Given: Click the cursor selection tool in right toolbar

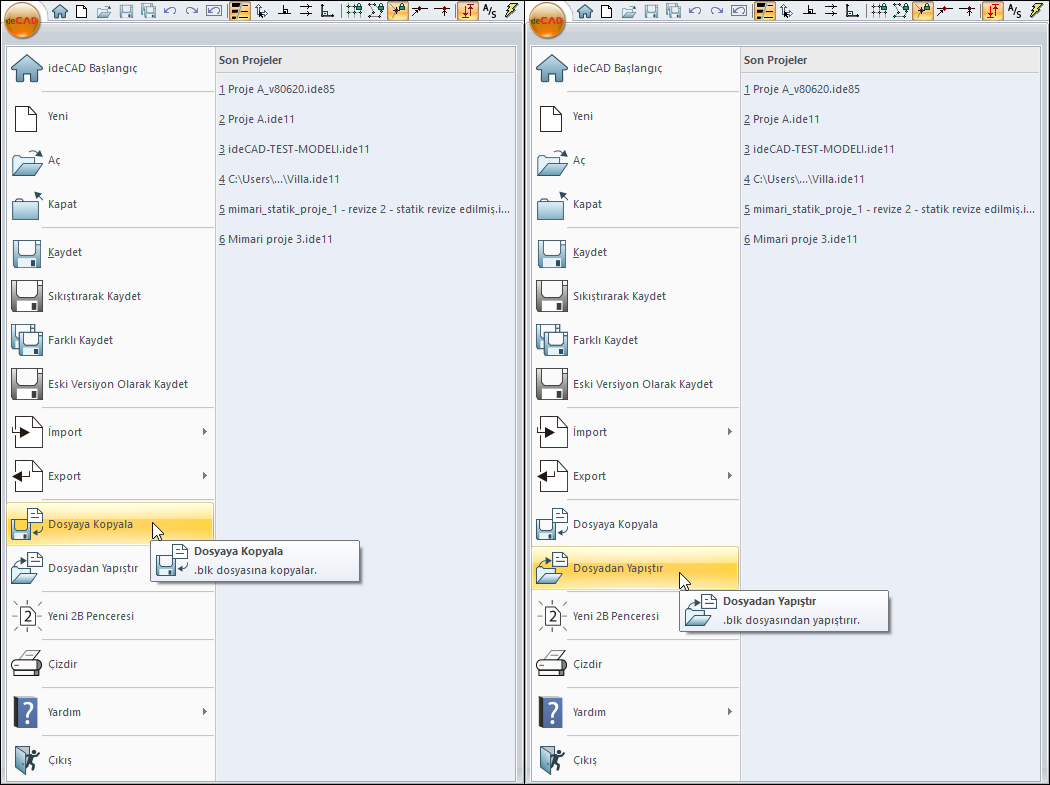Looking at the screenshot, I should click(x=787, y=11).
